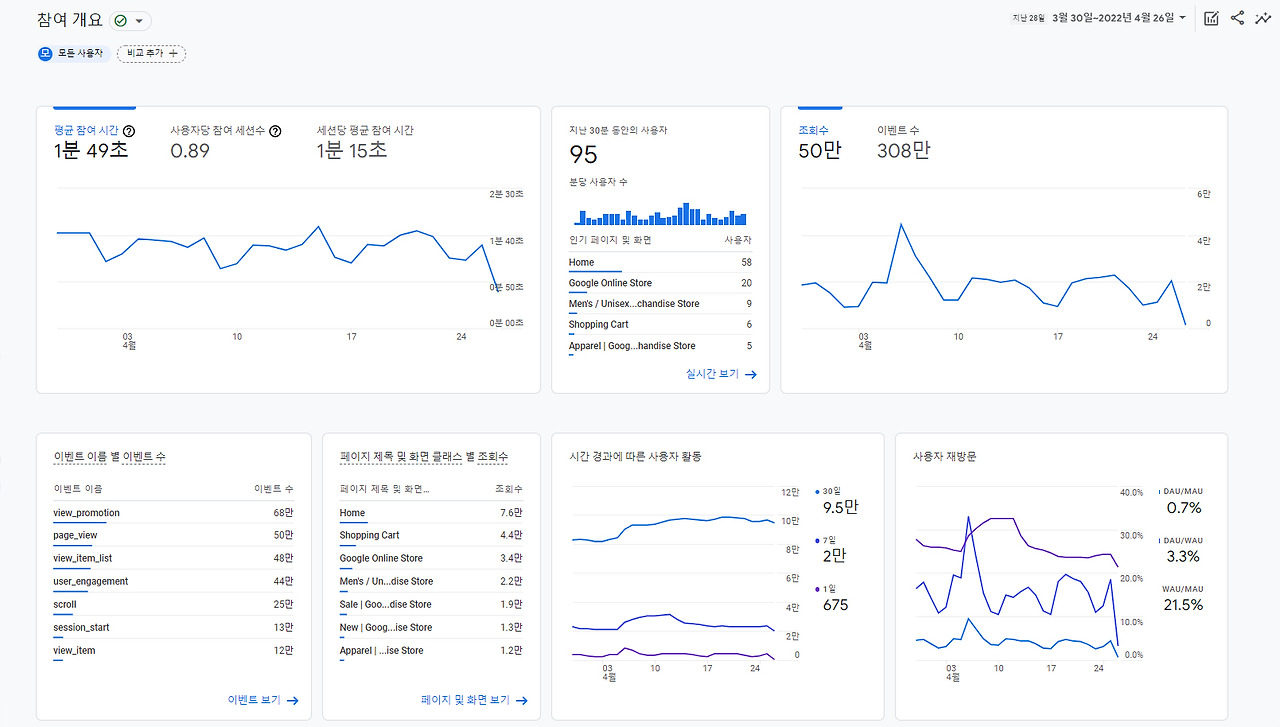This screenshot has width=1280, height=727.
Task: Click the help icon beside 사용자당 참여 세션수
Action: [275, 130]
